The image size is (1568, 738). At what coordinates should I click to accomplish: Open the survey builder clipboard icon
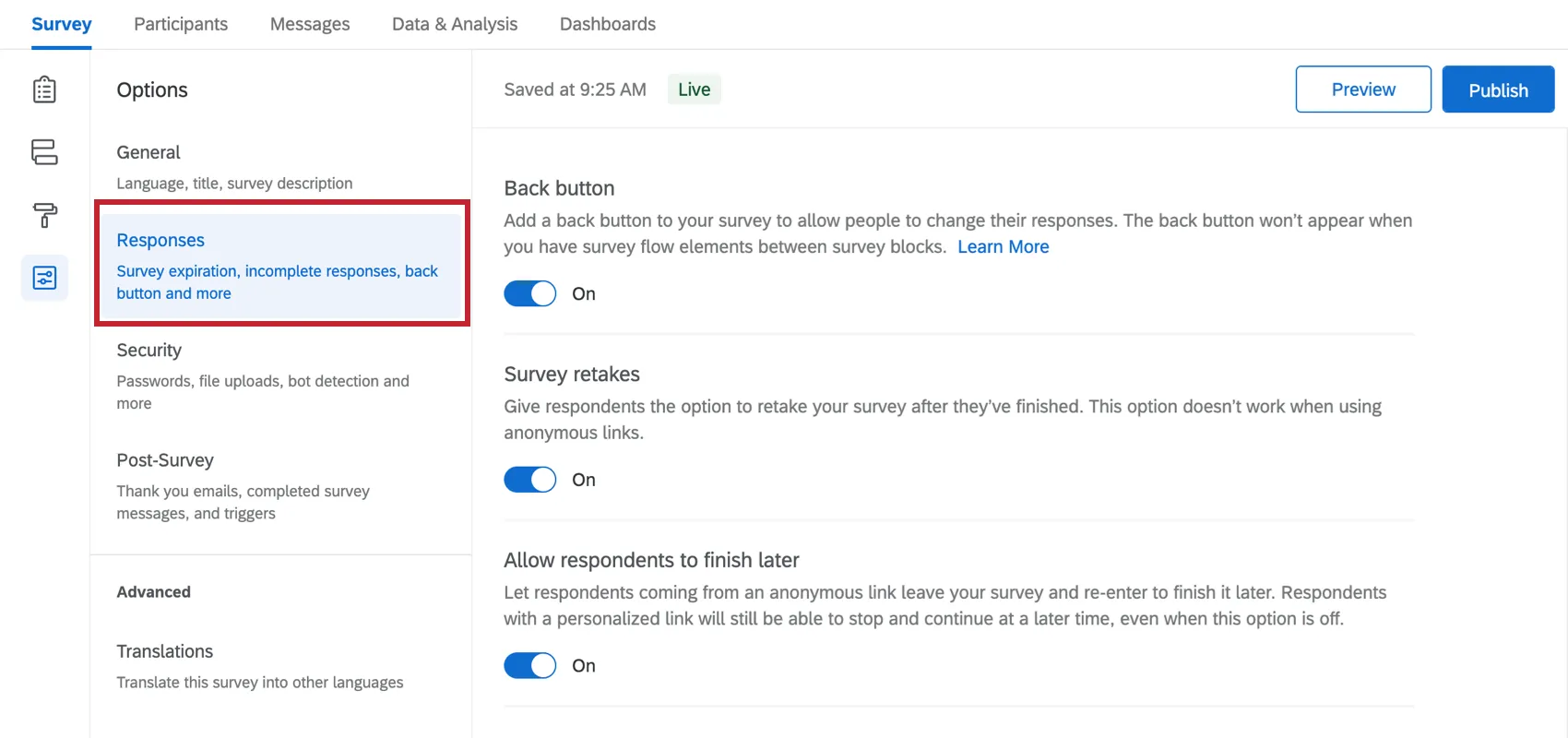pyautogui.click(x=44, y=89)
